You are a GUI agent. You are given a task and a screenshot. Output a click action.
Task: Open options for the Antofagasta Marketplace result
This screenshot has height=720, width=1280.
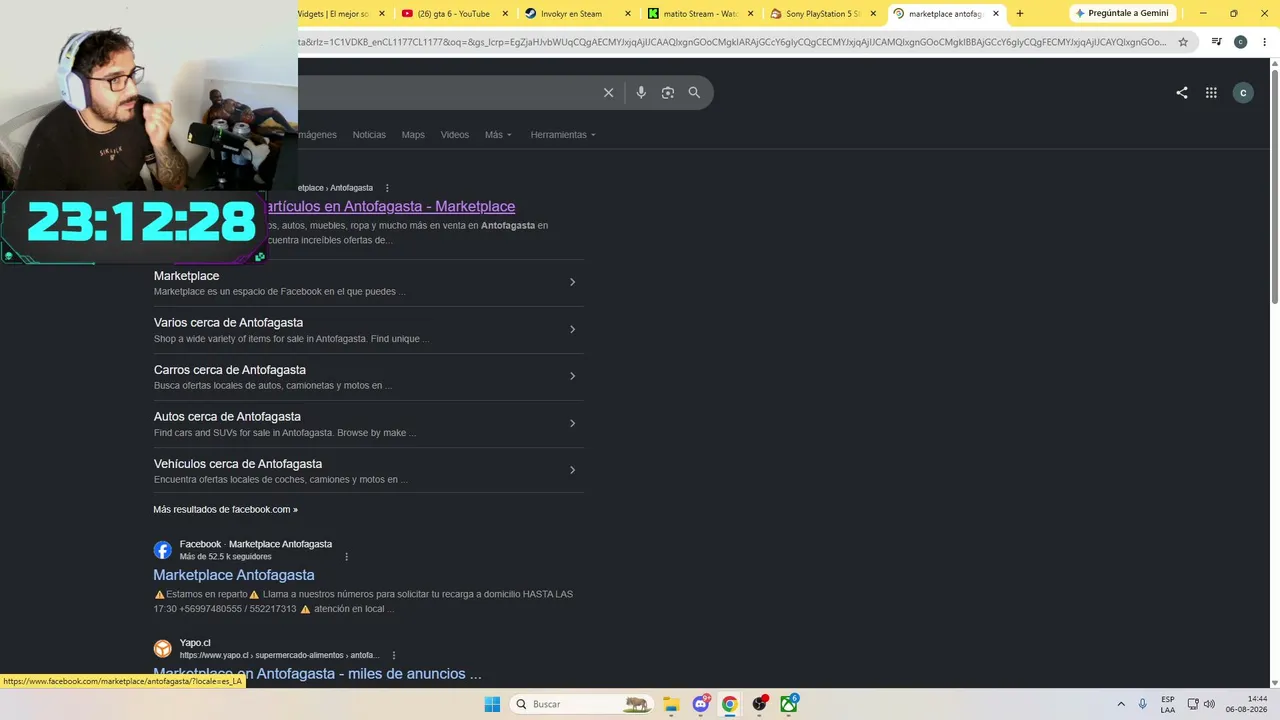tap(387, 188)
